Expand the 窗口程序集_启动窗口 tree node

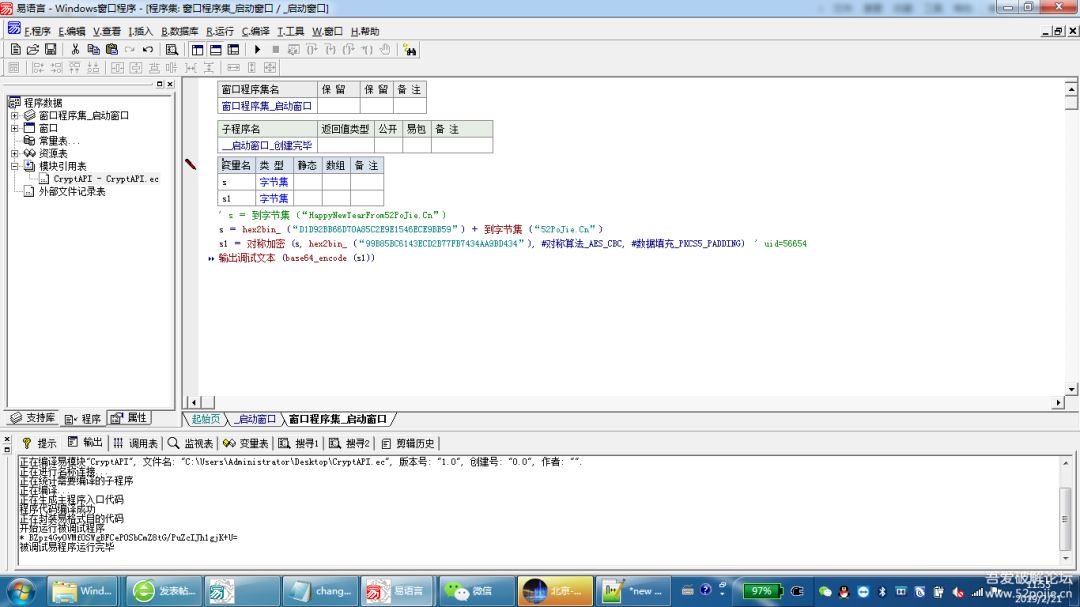pos(15,115)
